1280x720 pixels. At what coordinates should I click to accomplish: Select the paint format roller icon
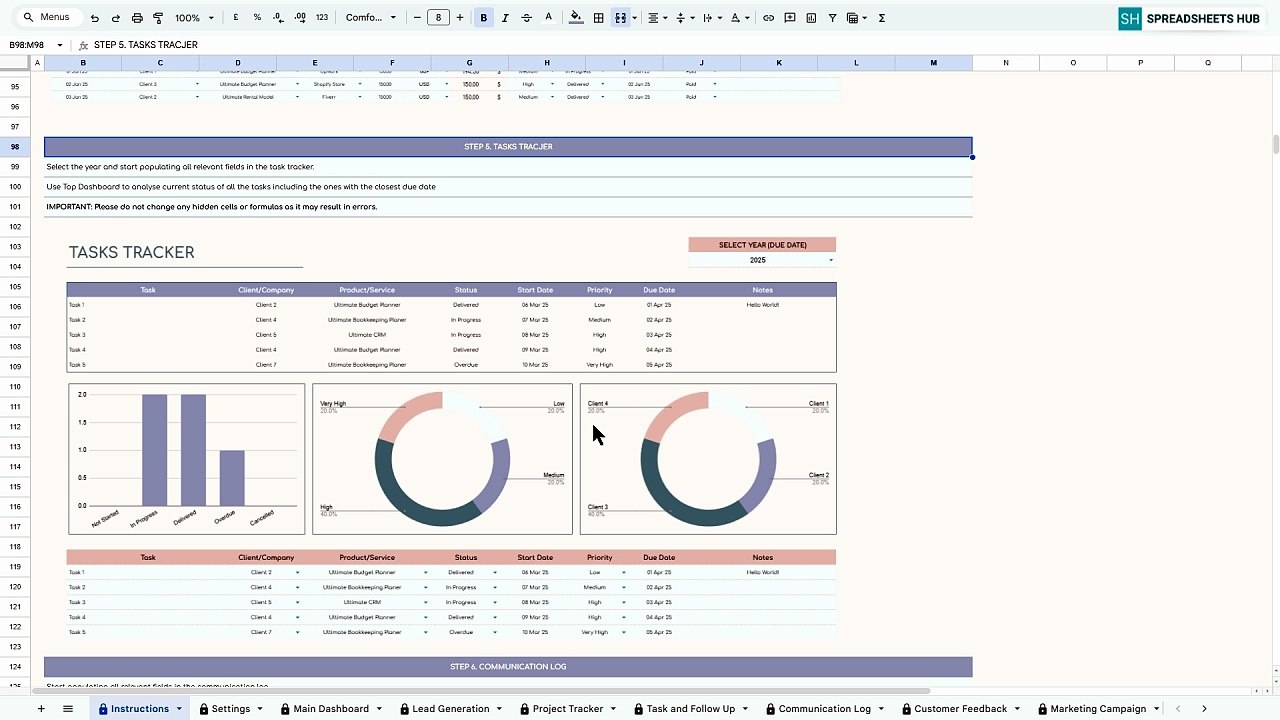[158, 18]
